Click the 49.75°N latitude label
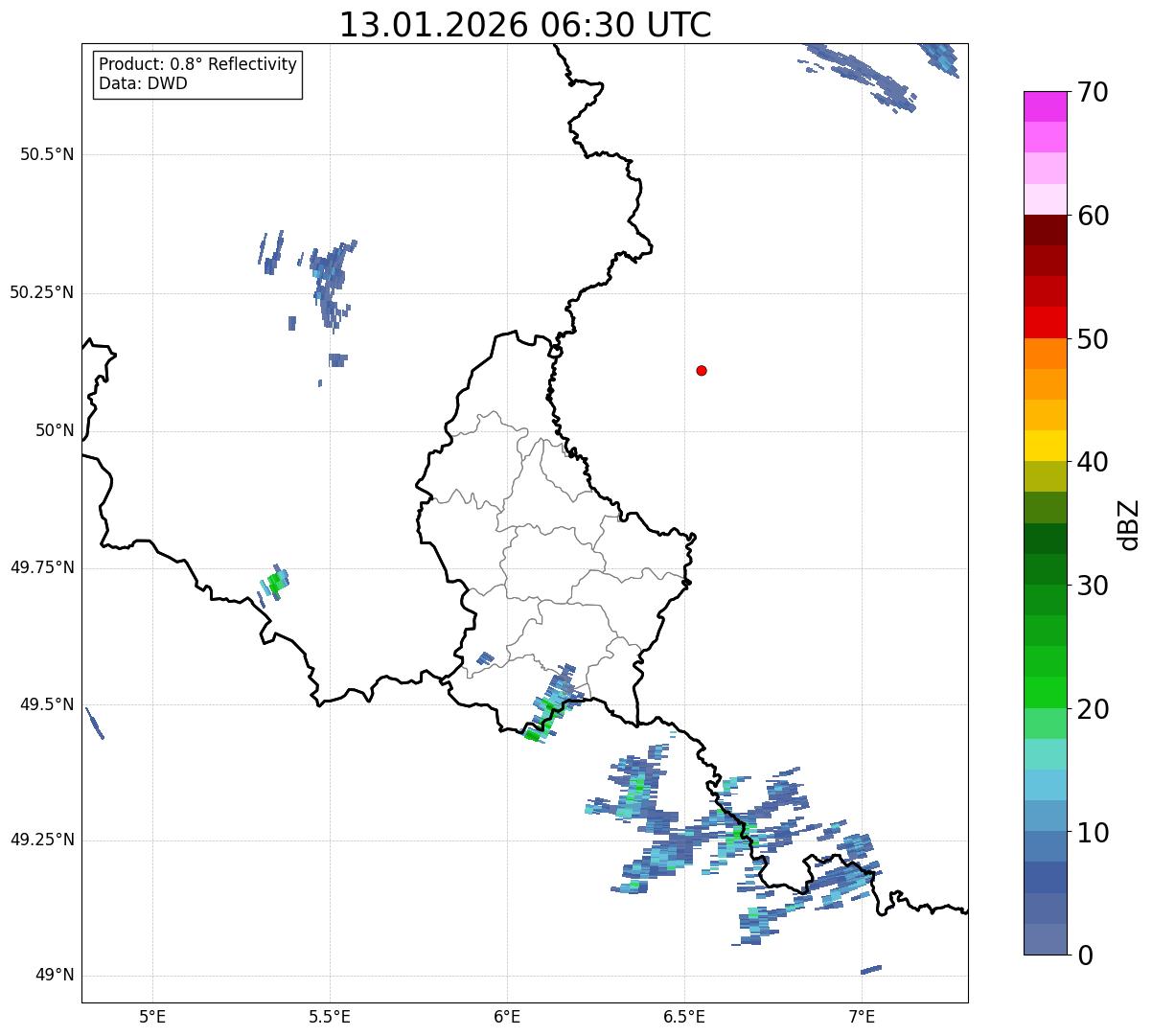Image resolution: width=1152 pixels, height=1036 pixels. pyautogui.click(x=41, y=567)
